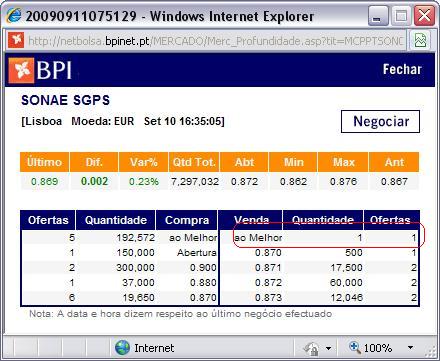
Task: Click the Negociar button
Action: coord(380,121)
